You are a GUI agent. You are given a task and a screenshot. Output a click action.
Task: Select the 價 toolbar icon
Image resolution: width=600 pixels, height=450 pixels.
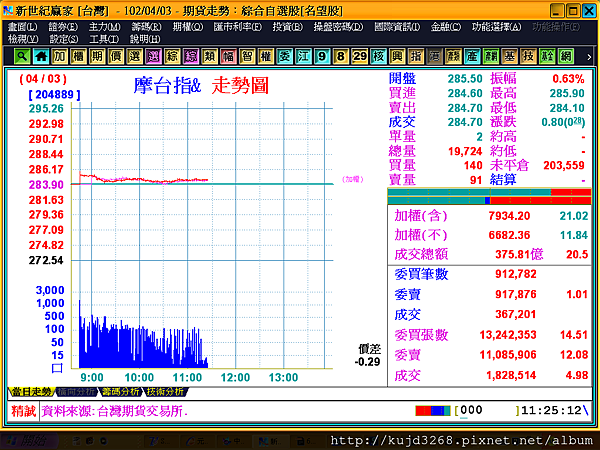click(116, 57)
